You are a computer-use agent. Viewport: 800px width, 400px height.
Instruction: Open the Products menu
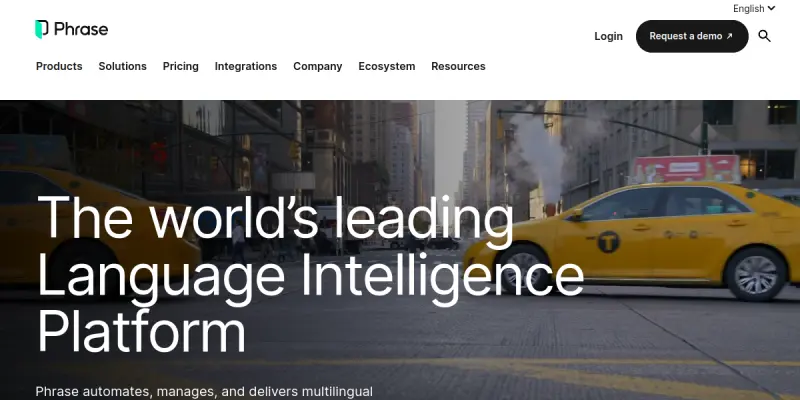[x=59, y=66]
